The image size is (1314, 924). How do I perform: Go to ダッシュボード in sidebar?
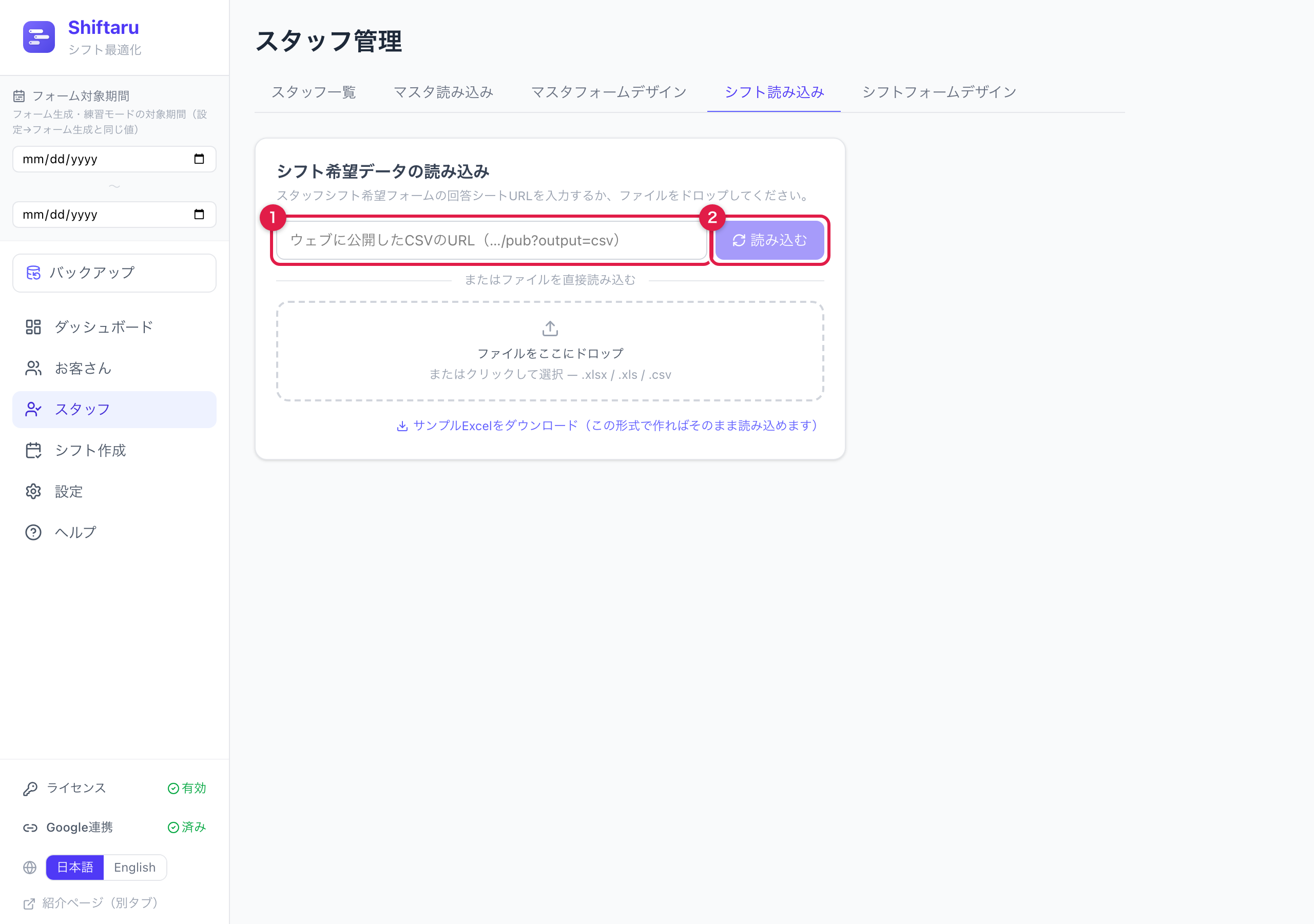click(114, 327)
